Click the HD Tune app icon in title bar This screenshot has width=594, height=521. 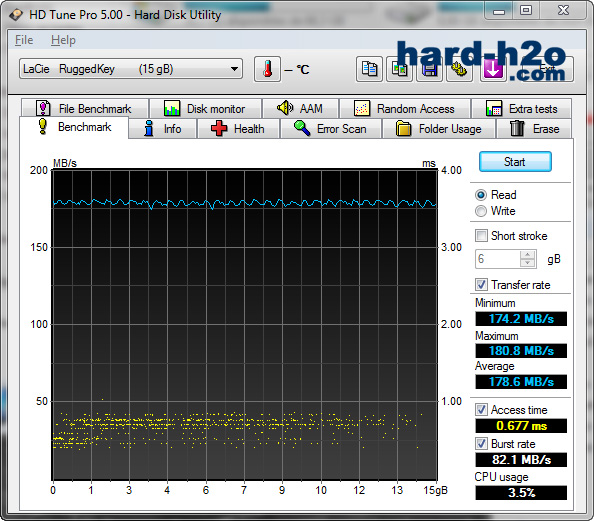point(16,15)
